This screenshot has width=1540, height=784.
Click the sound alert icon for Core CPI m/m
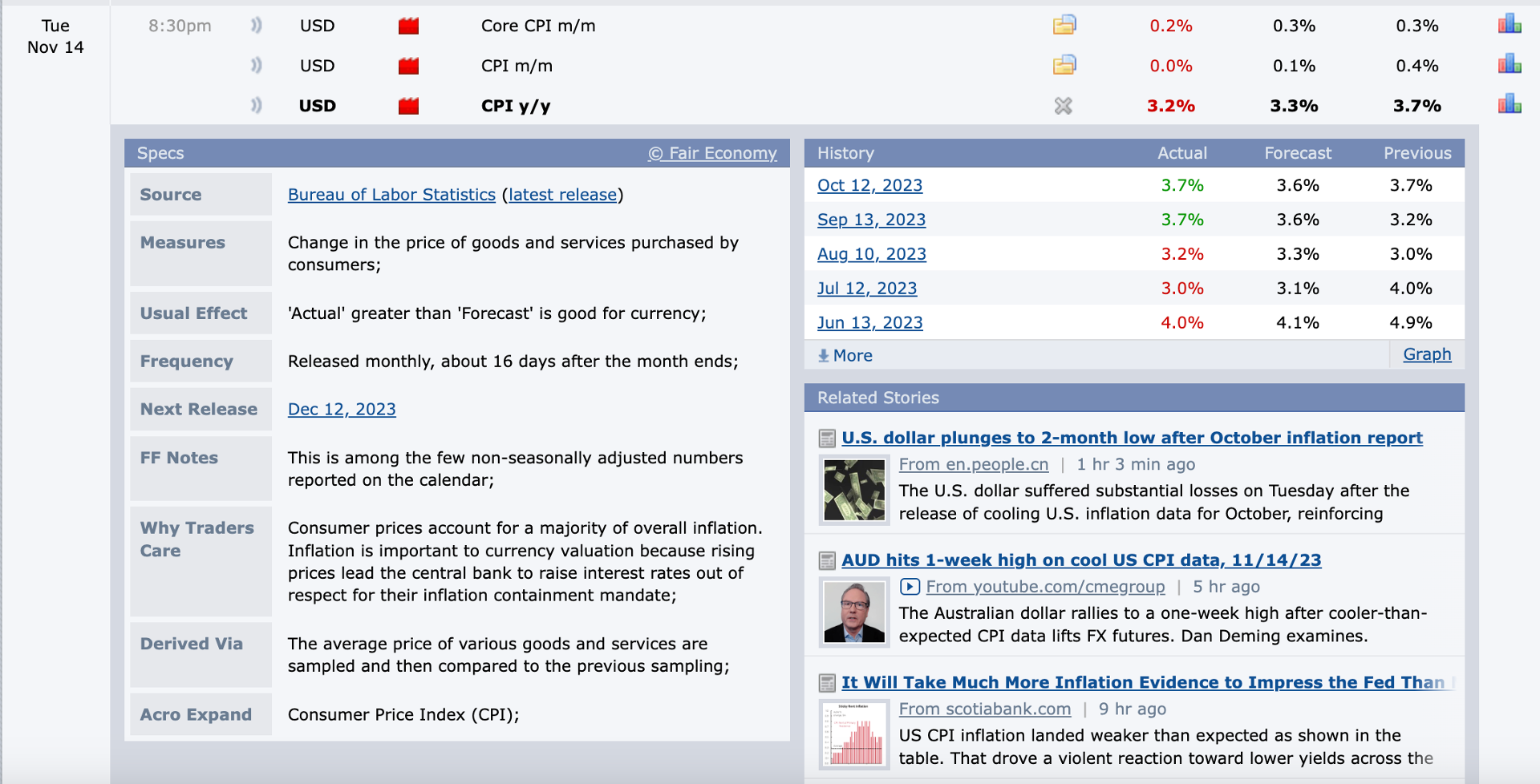click(x=256, y=26)
